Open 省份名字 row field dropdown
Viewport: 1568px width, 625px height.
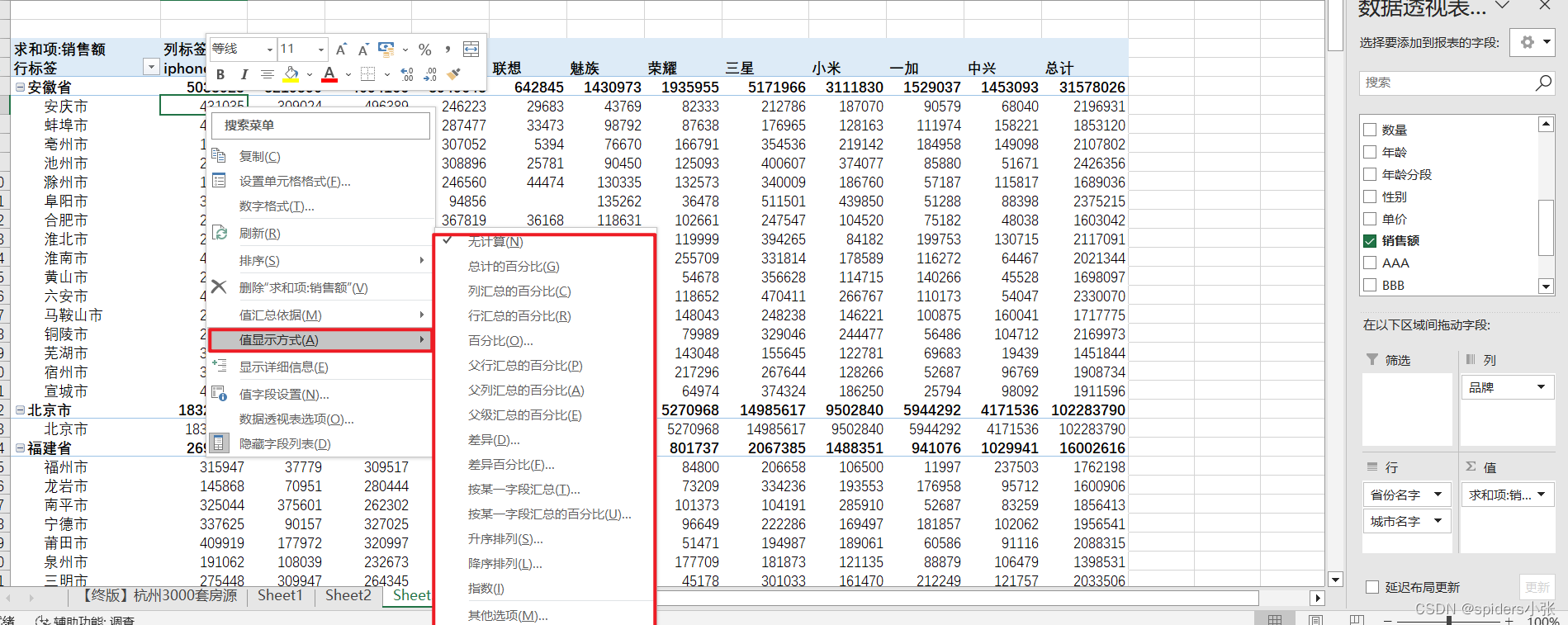(1438, 495)
